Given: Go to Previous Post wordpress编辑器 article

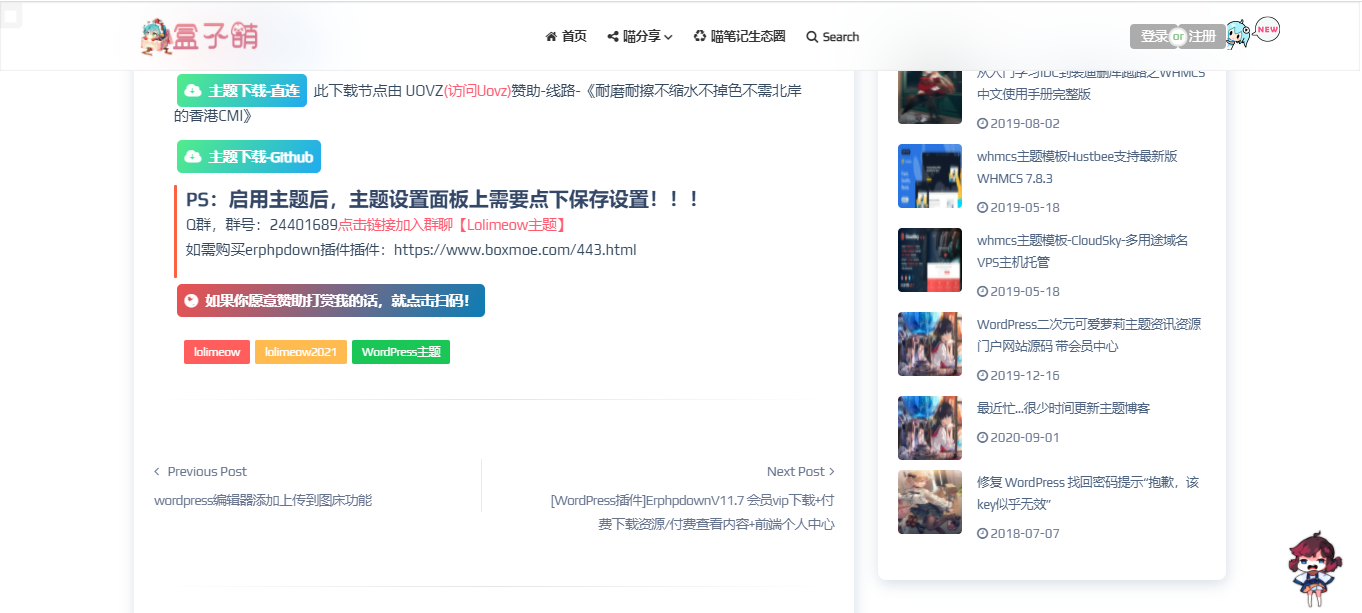Looking at the screenshot, I should click(x=263, y=500).
